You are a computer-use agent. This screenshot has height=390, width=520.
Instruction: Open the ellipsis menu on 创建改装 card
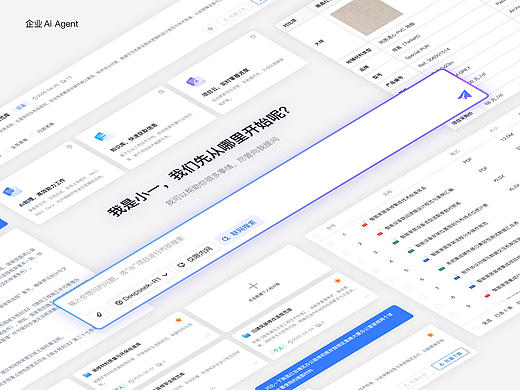[x=367, y=296]
